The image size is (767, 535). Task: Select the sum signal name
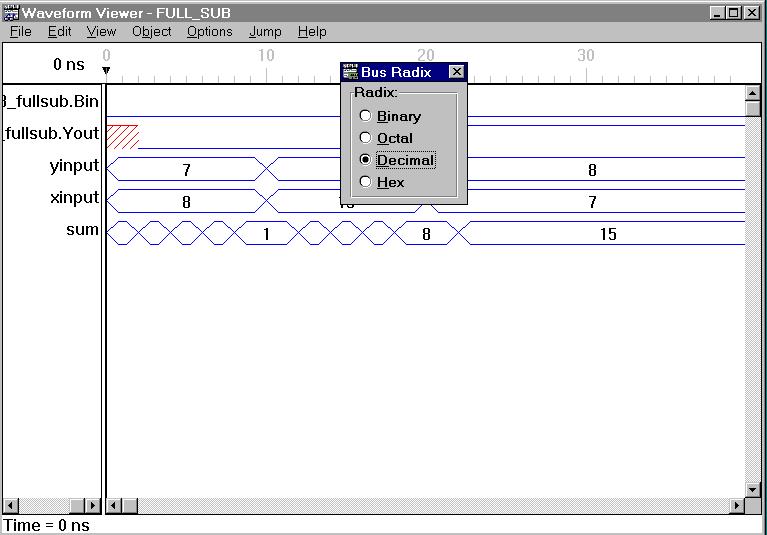coord(82,230)
